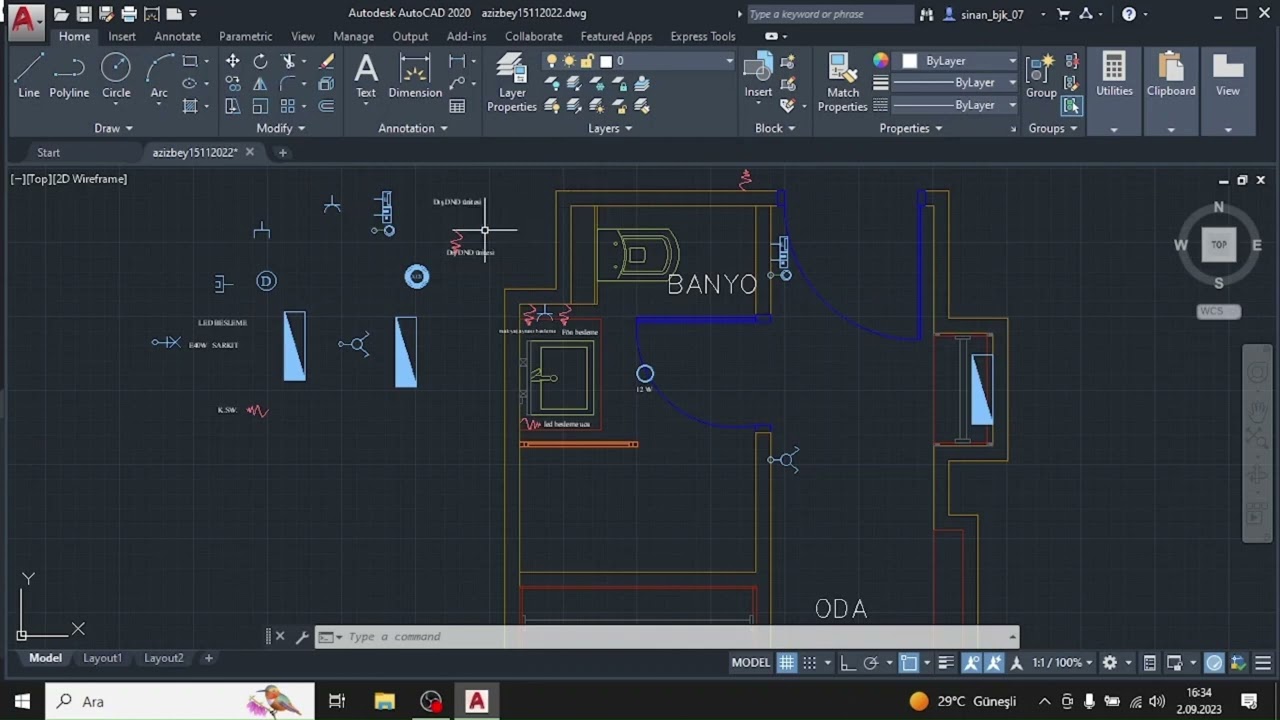The image size is (1280, 720).
Task: Click the sinan_bjk_07 account button
Action: (992, 14)
